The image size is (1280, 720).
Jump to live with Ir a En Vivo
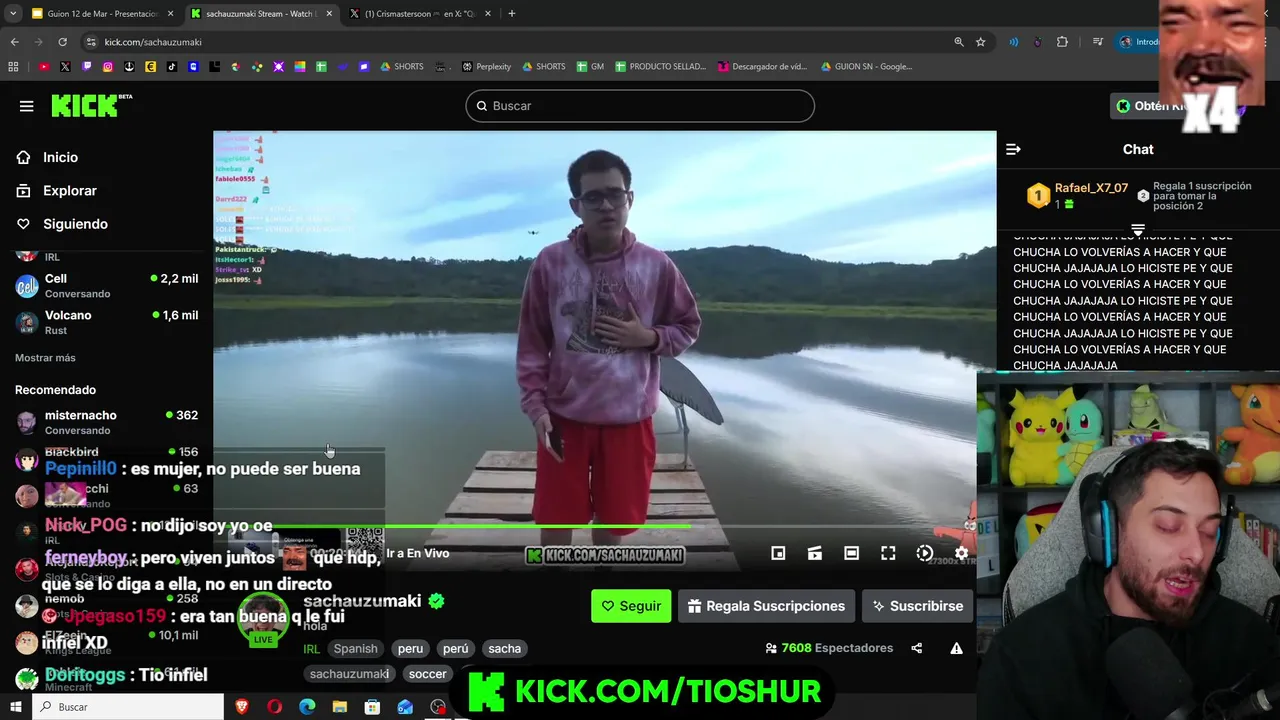point(417,553)
